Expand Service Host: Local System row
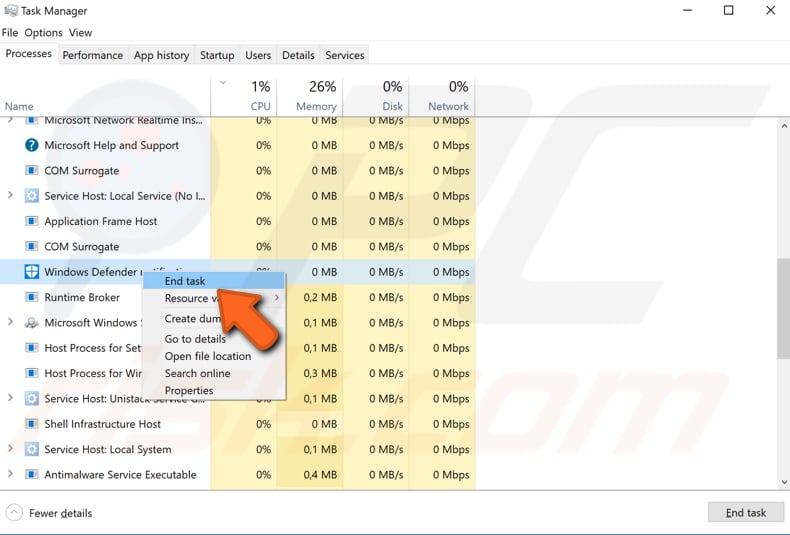This screenshot has width=790, height=535. [10, 448]
